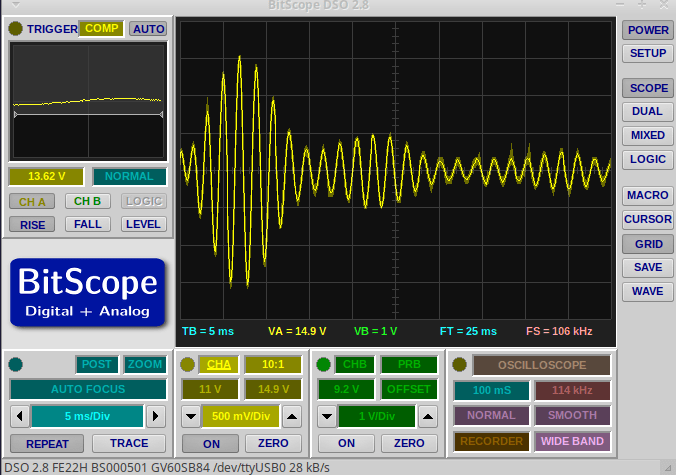Open the 500 mV/Div selector
The image size is (676, 475).
tap(241, 417)
